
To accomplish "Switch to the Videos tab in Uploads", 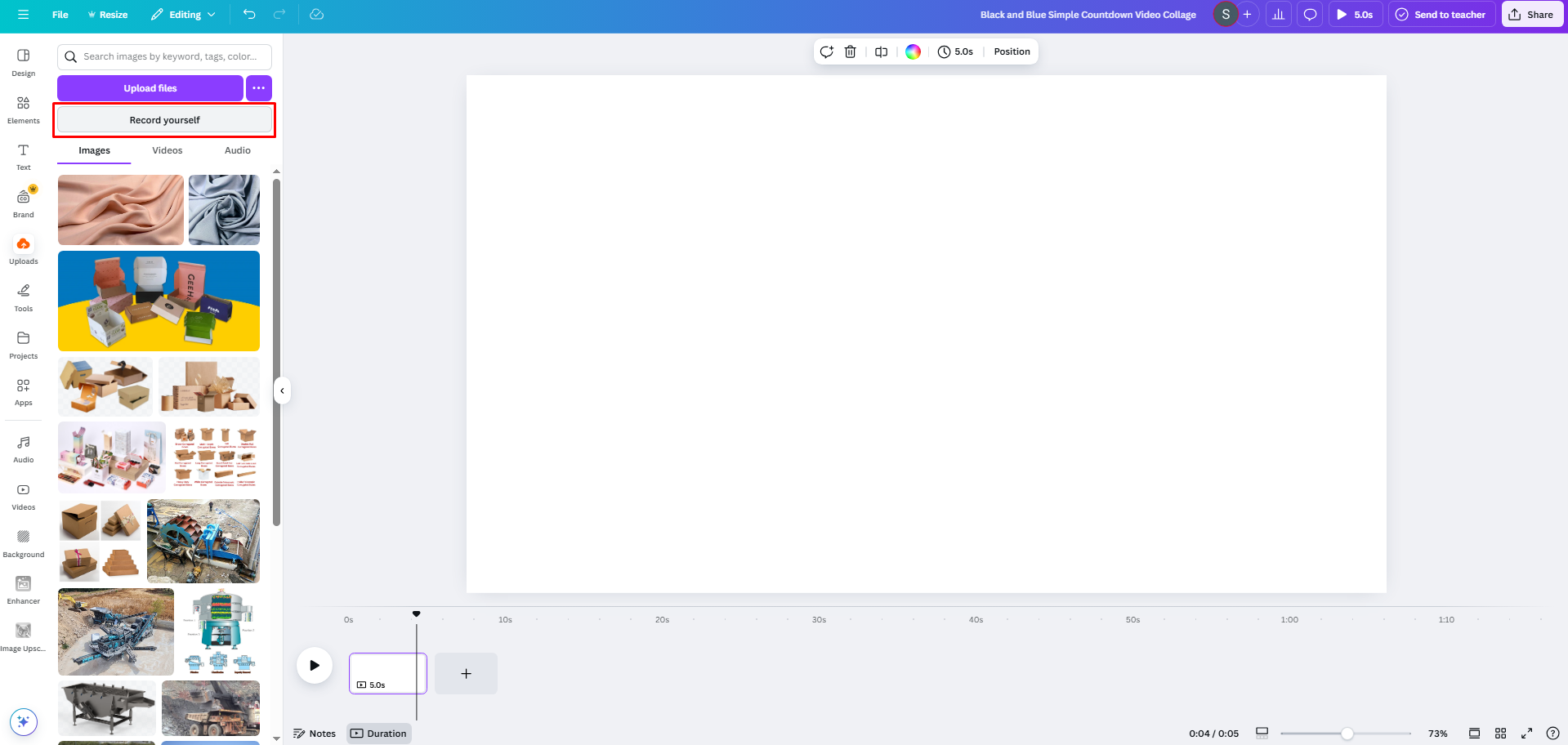I will coord(167,150).
